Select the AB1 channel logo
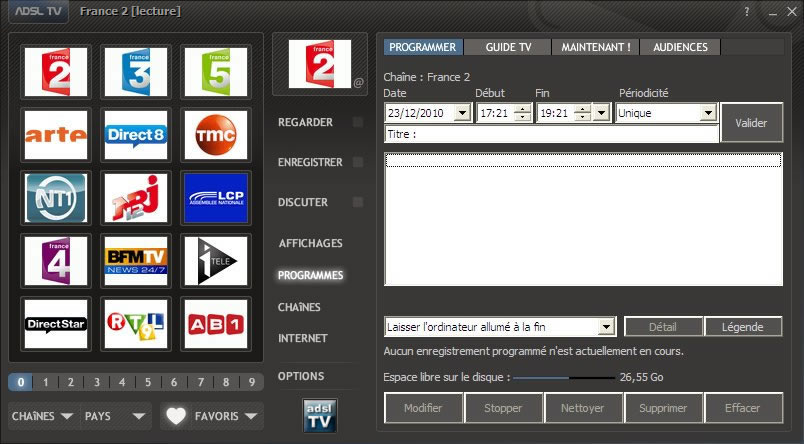 pos(216,324)
